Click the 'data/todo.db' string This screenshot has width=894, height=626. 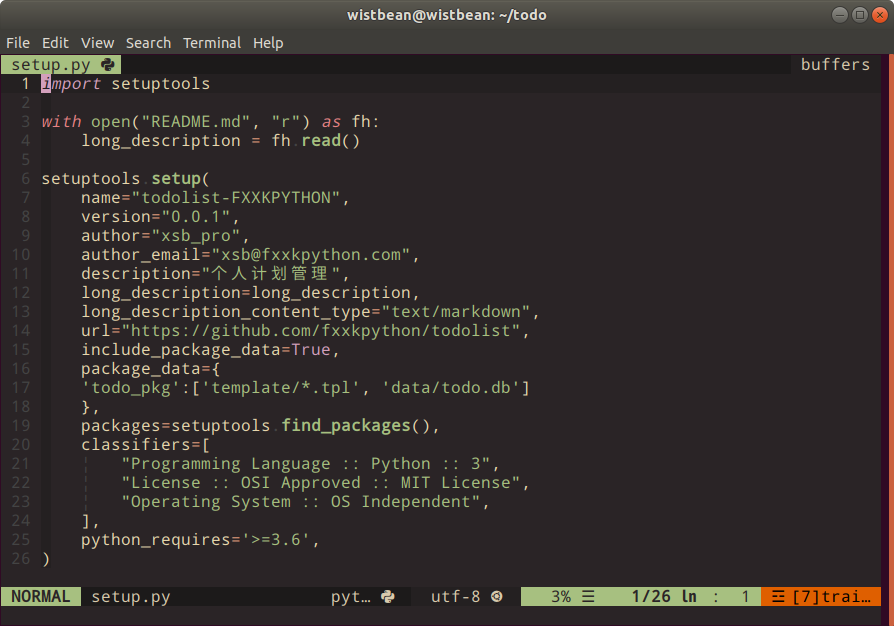click(x=450, y=388)
